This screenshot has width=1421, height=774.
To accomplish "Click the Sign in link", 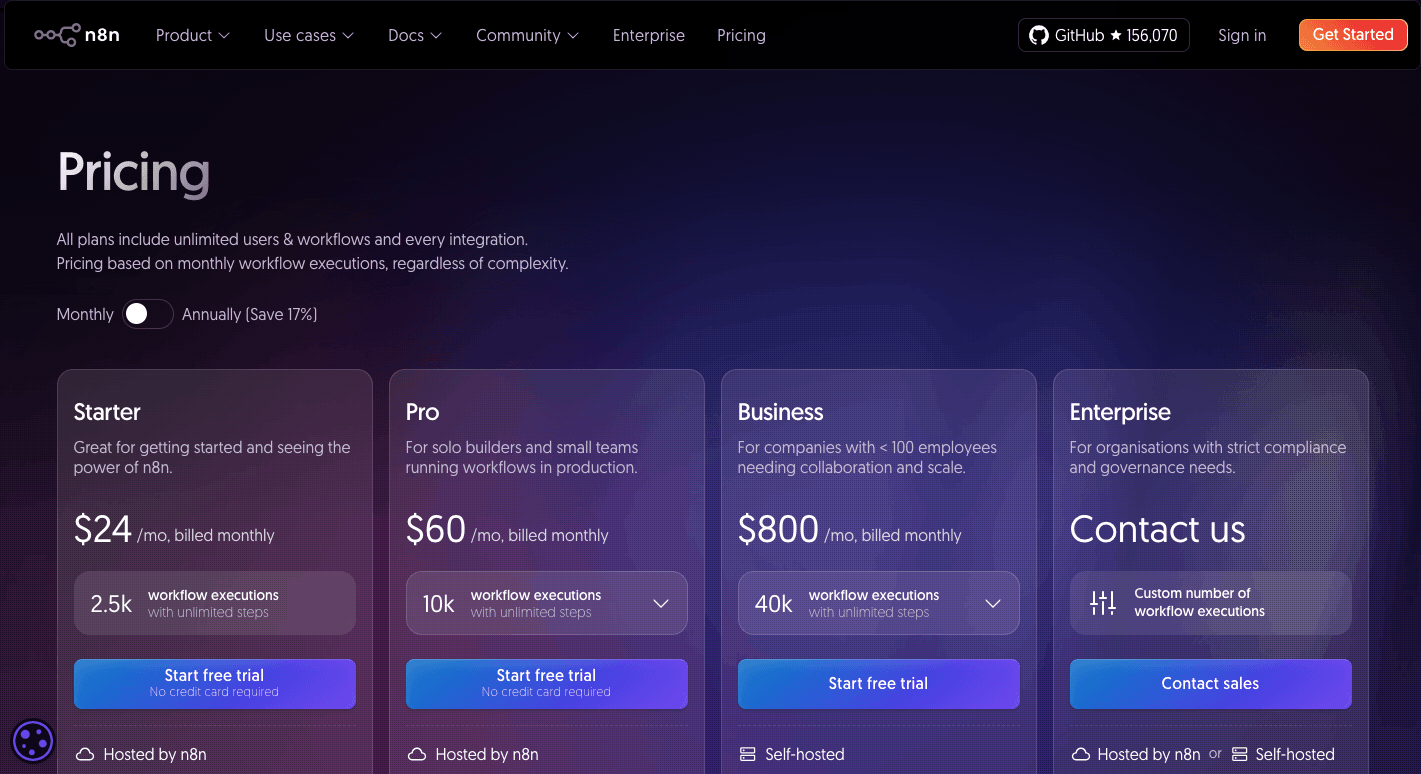I will [x=1241, y=35].
